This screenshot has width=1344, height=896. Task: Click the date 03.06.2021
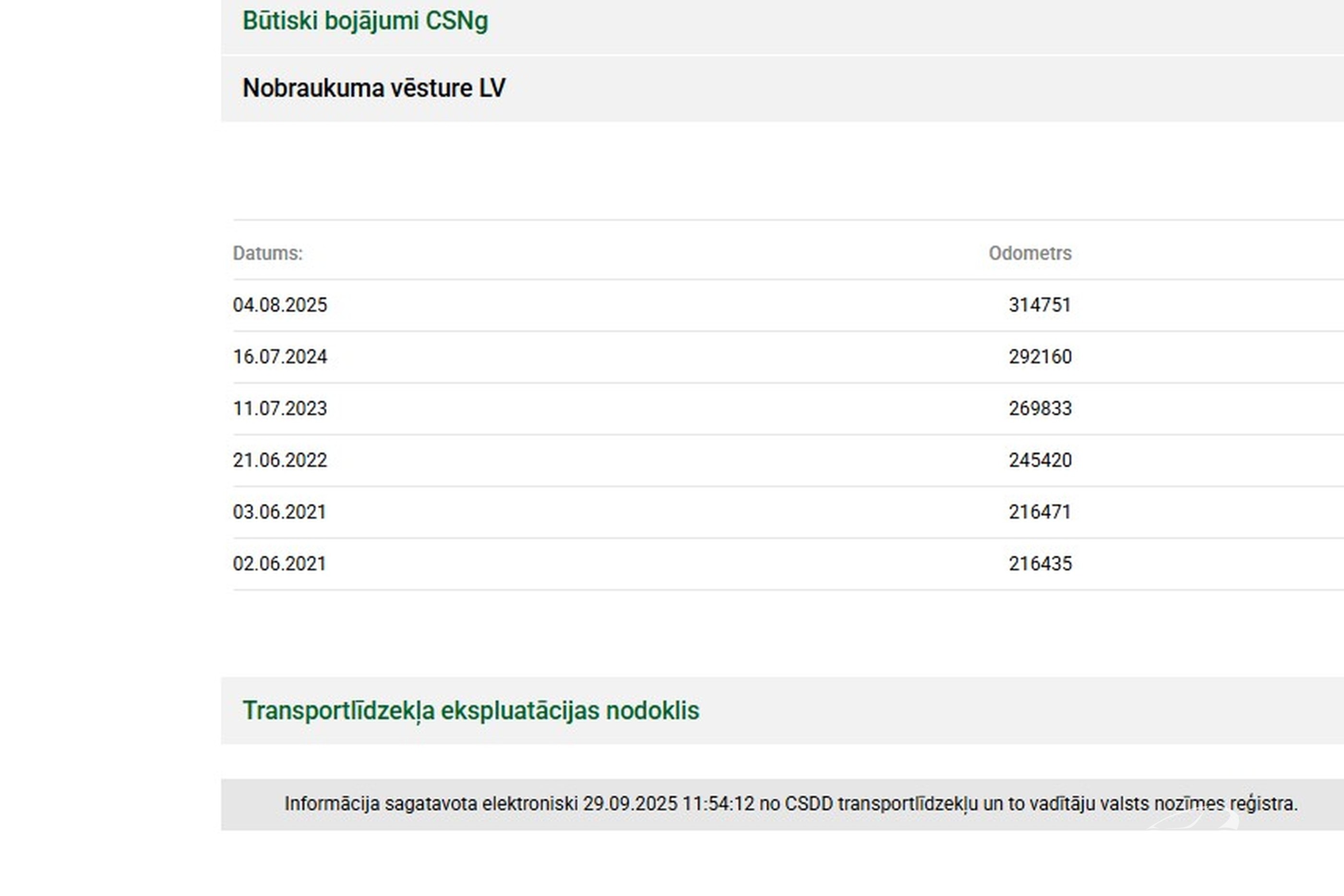coord(279,512)
